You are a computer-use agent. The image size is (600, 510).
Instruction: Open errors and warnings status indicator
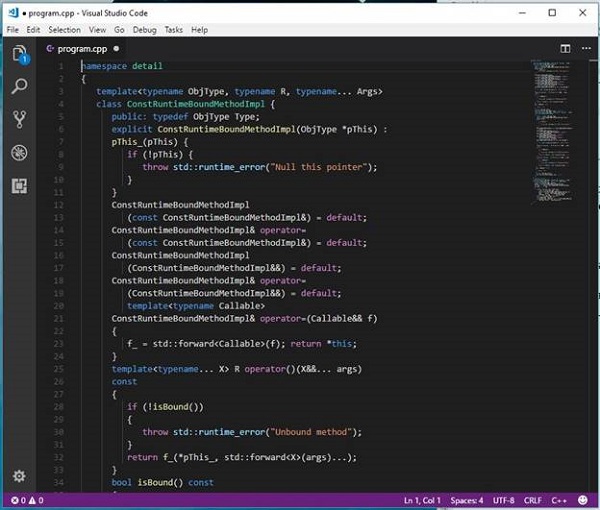(27, 500)
